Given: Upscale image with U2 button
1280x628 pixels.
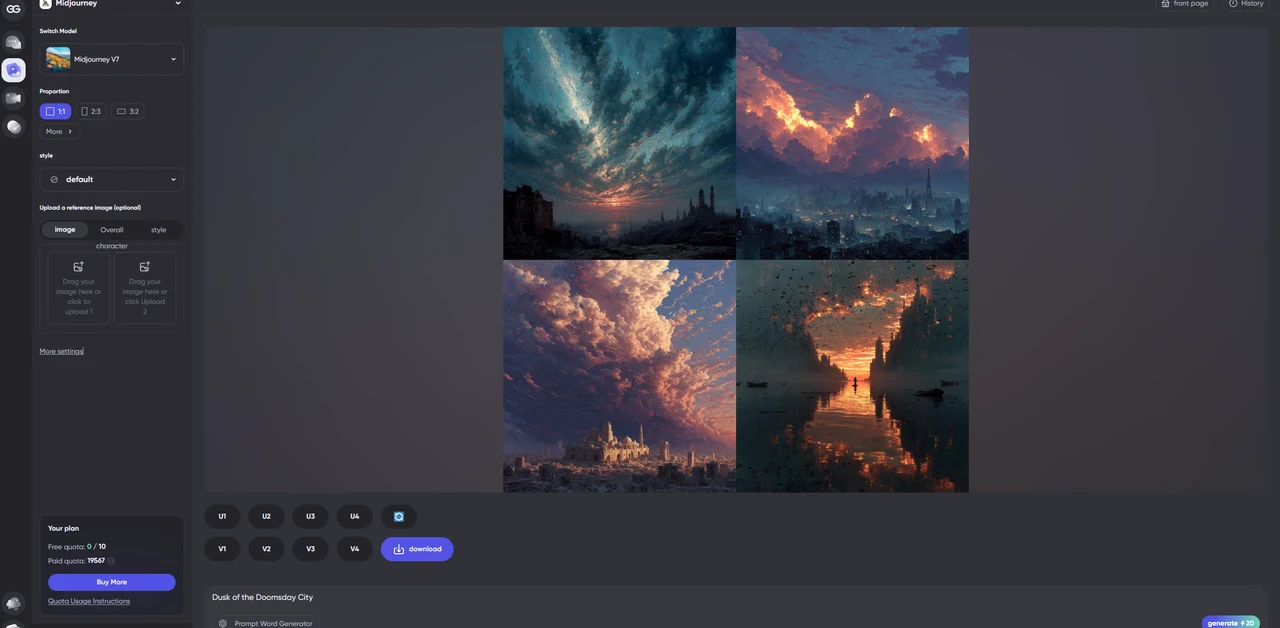Looking at the screenshot, I should coord(266,516).
